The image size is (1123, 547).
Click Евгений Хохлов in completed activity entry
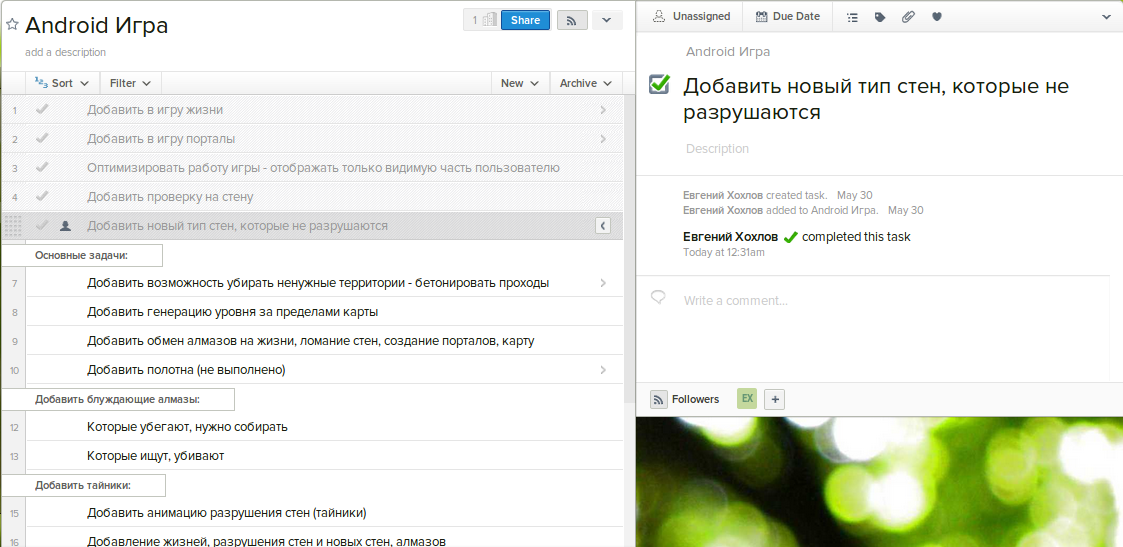pos(730,236)
